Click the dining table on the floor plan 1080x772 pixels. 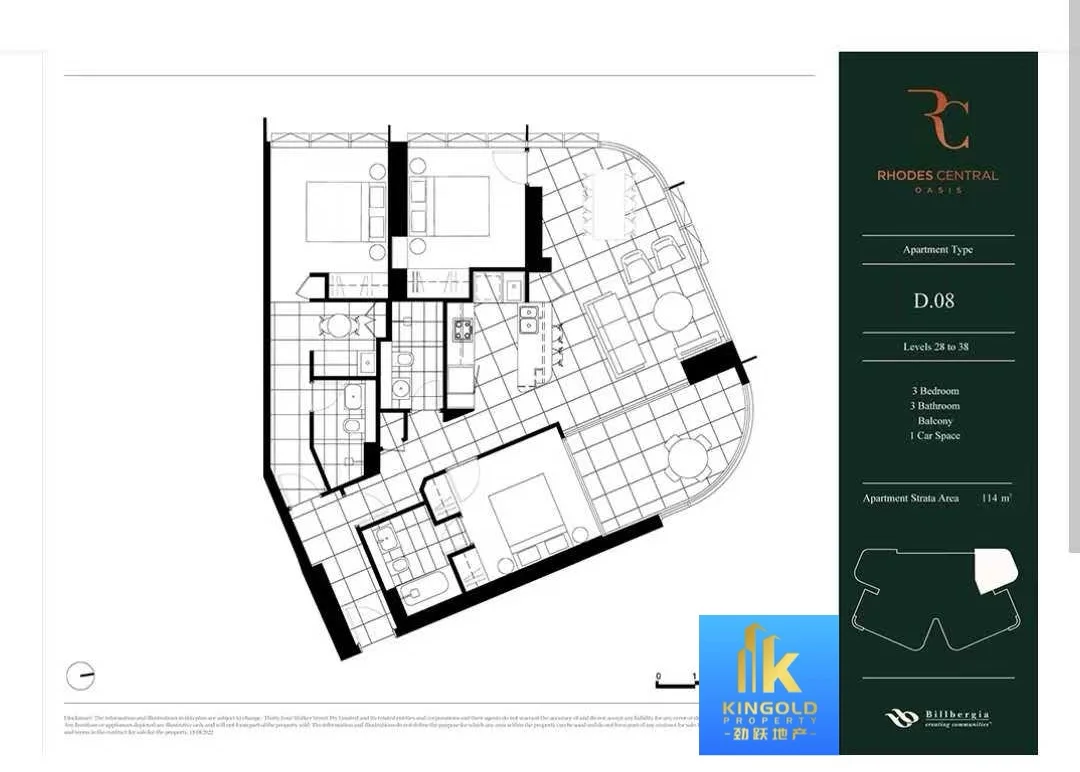(608, 202)
